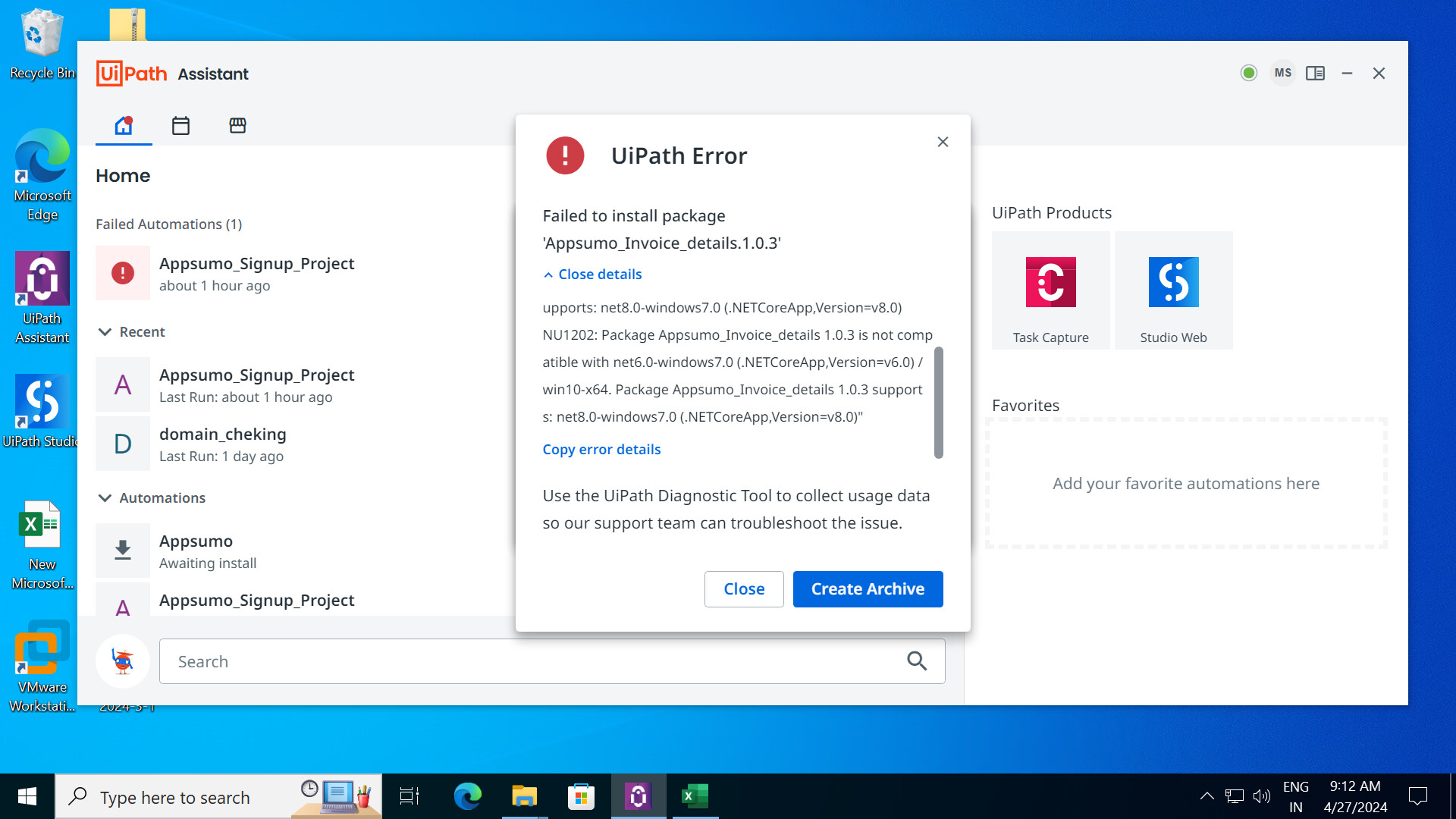Screen dimensions: 1456x819
Task: Click Create Archive button
Action: [x=868, y=589]
